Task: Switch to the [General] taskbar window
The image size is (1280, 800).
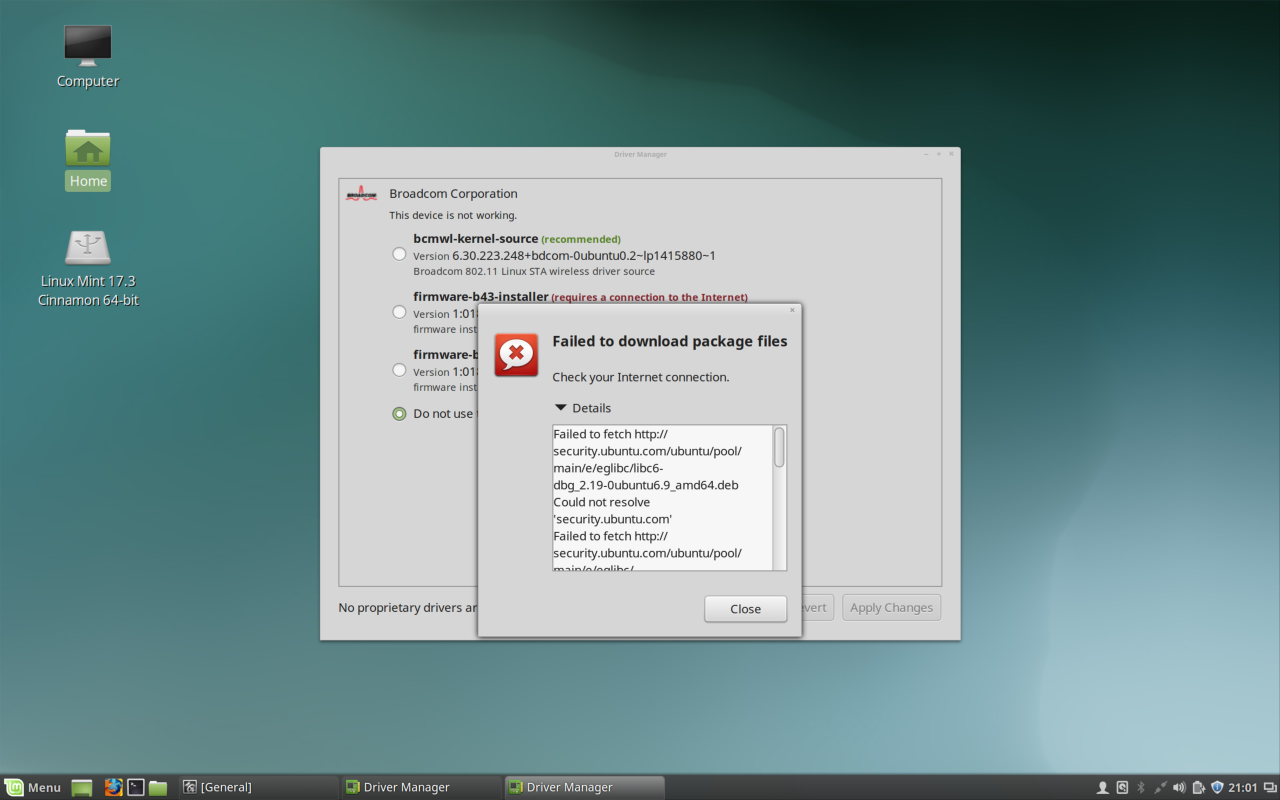Action: tap(259, 787)
